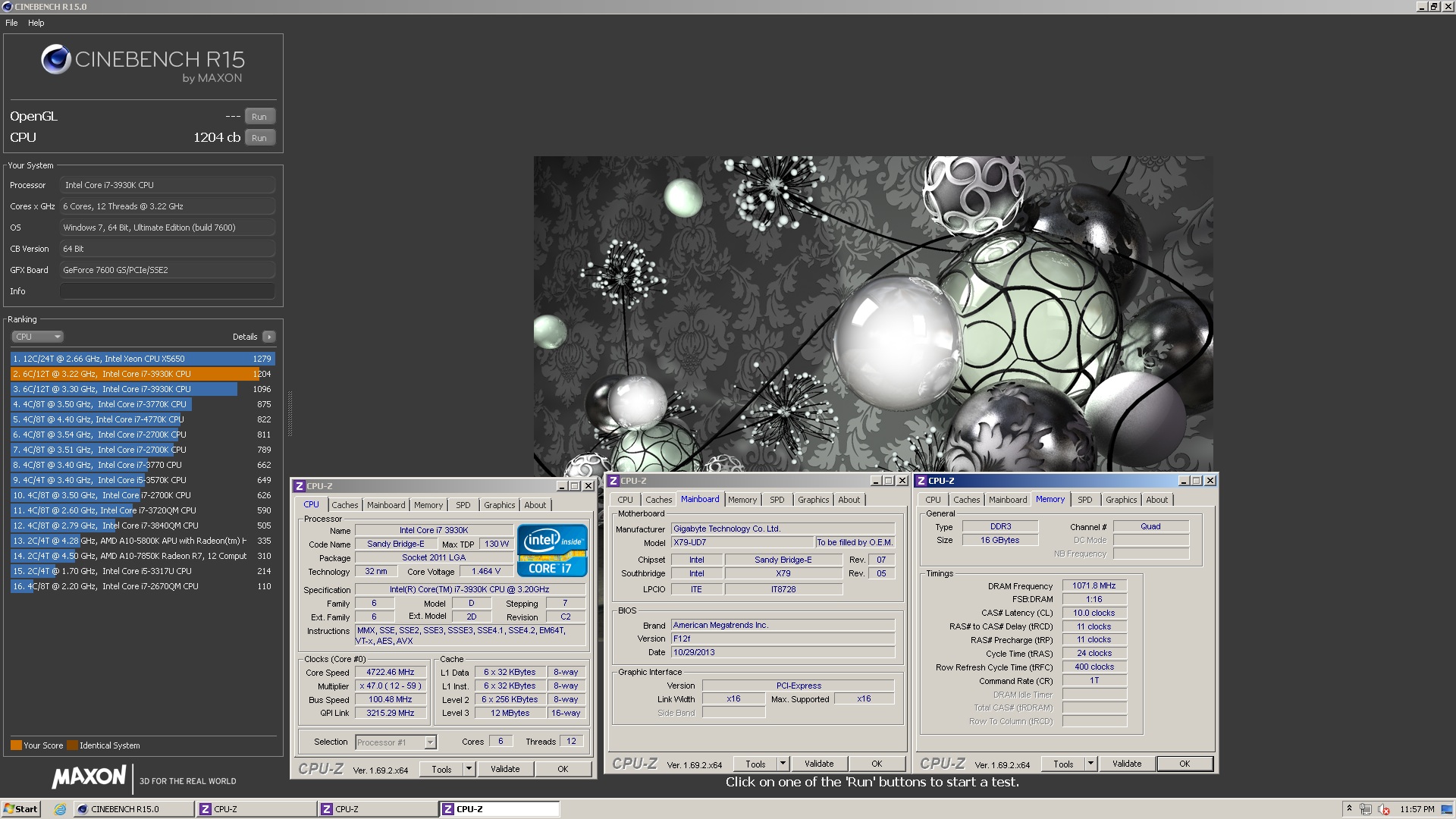Image resolution: width=1456 pixels, height=819 pixels.
Task: Select your score row i7-3930K 3.22 GHz
Action: pyautogui.click(x=142, y=374)
